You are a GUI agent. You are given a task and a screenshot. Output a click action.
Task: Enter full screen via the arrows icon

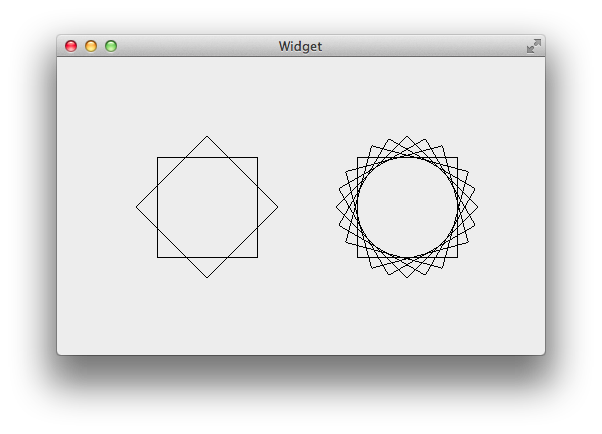pyautogui.click(x=534, y=46)
